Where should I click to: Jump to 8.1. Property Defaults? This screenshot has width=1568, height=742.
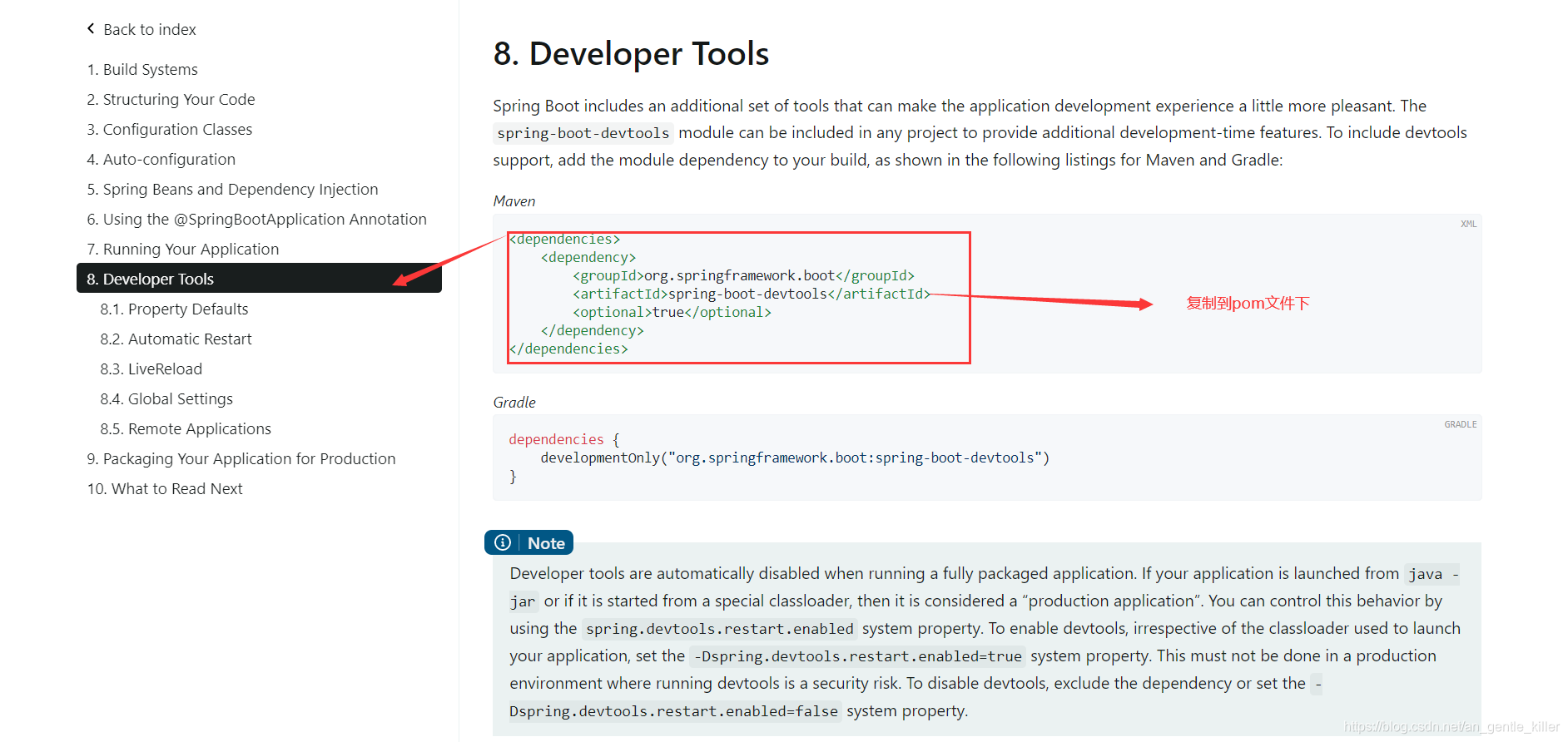pos(174,309)
